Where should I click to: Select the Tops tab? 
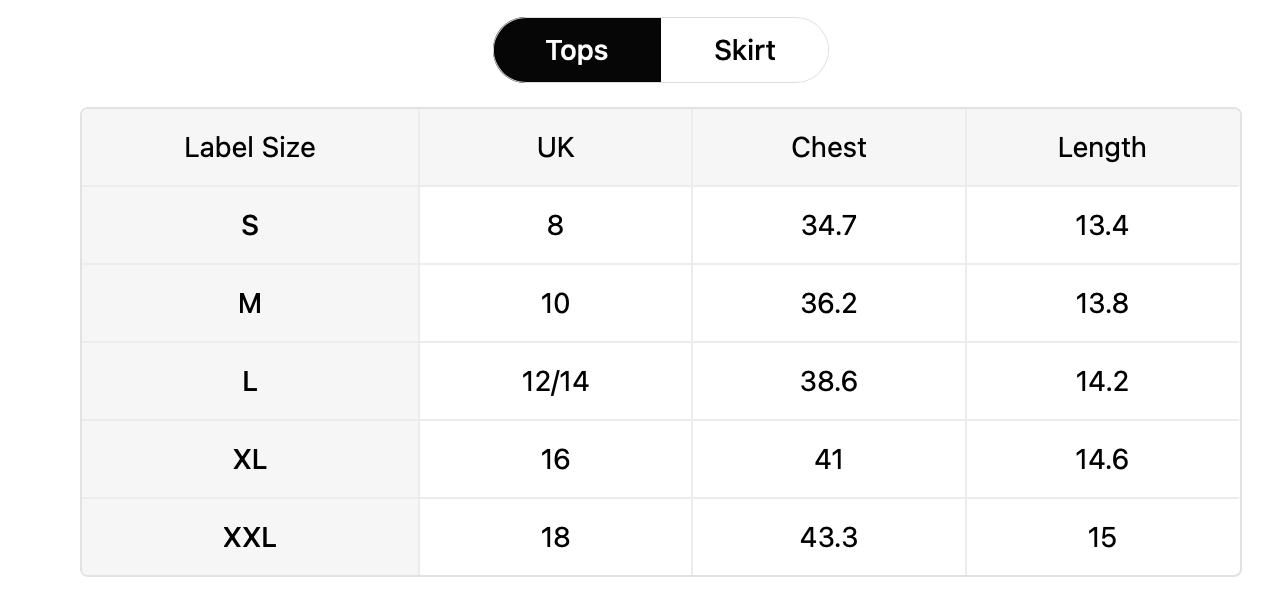click(x=577, y=50)
